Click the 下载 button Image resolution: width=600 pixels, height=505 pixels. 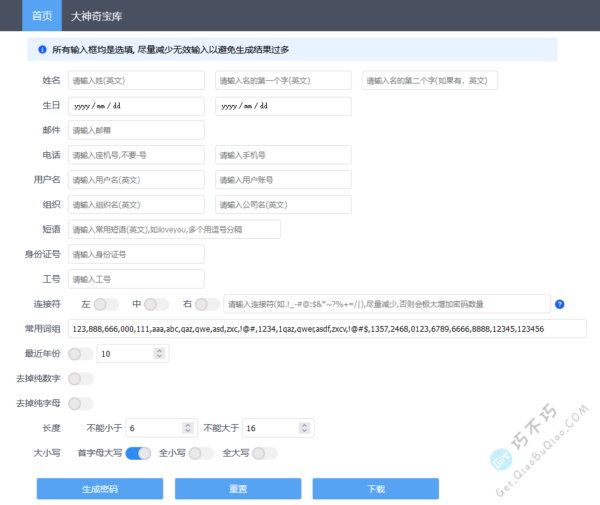pyautogui.click(x=375, y=489)
